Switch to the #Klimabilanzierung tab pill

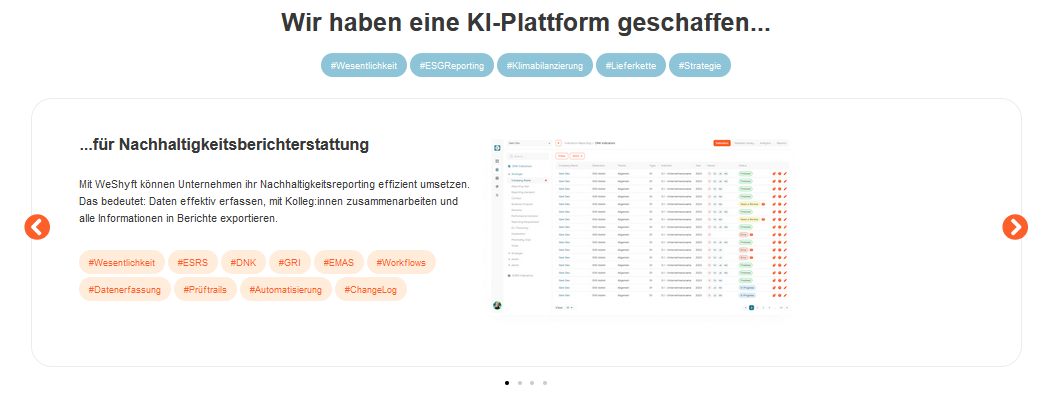545,65
